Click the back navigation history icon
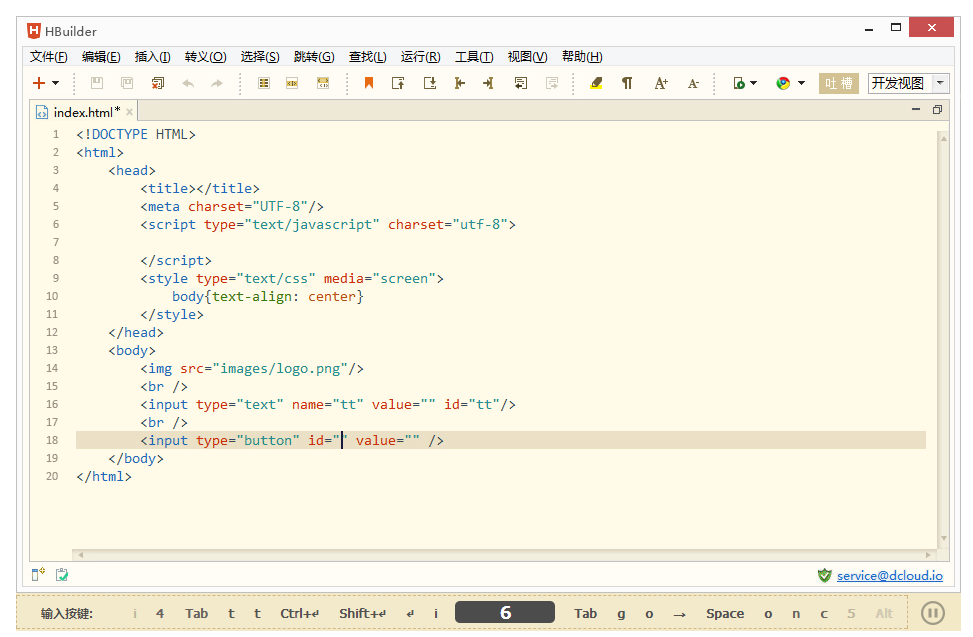 [521, 83]
